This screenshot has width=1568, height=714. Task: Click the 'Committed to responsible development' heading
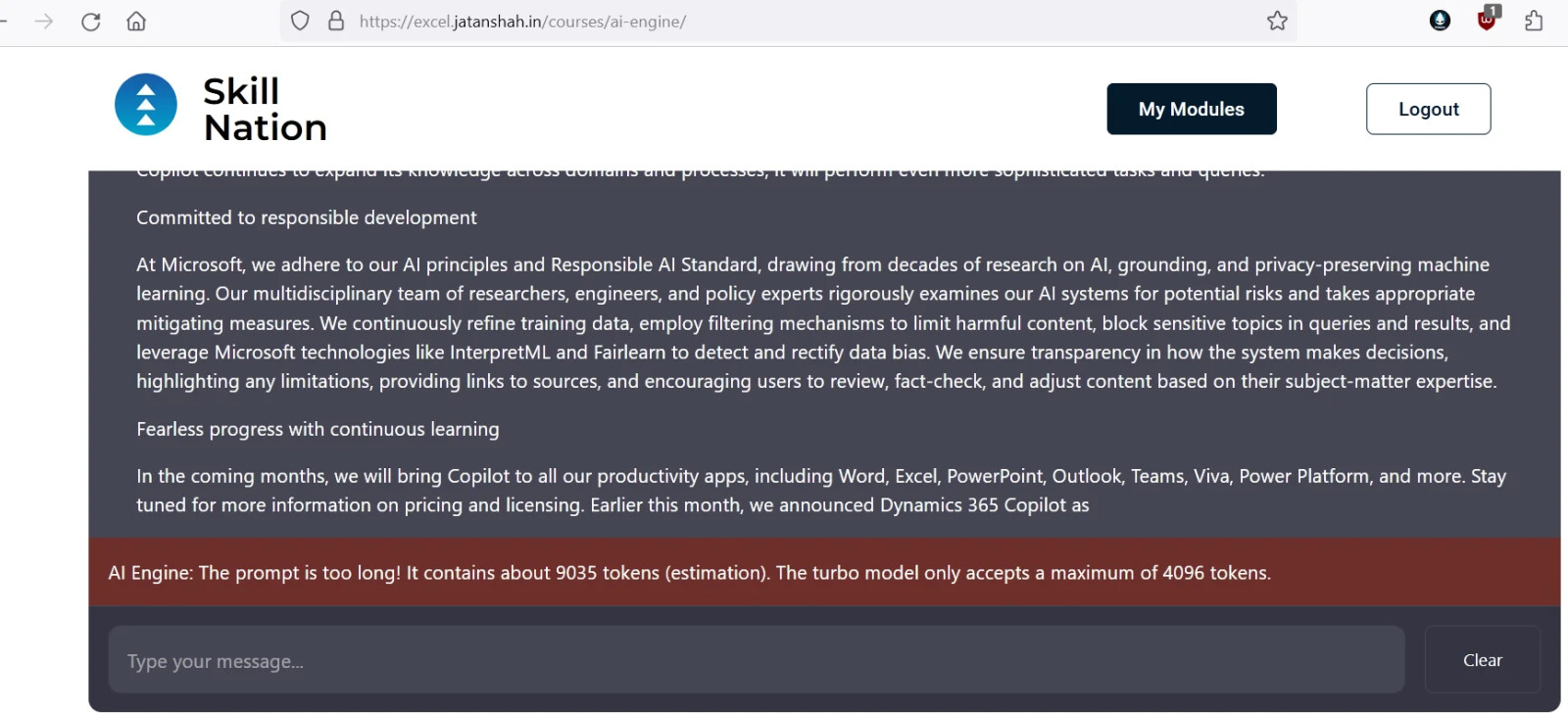307,217
